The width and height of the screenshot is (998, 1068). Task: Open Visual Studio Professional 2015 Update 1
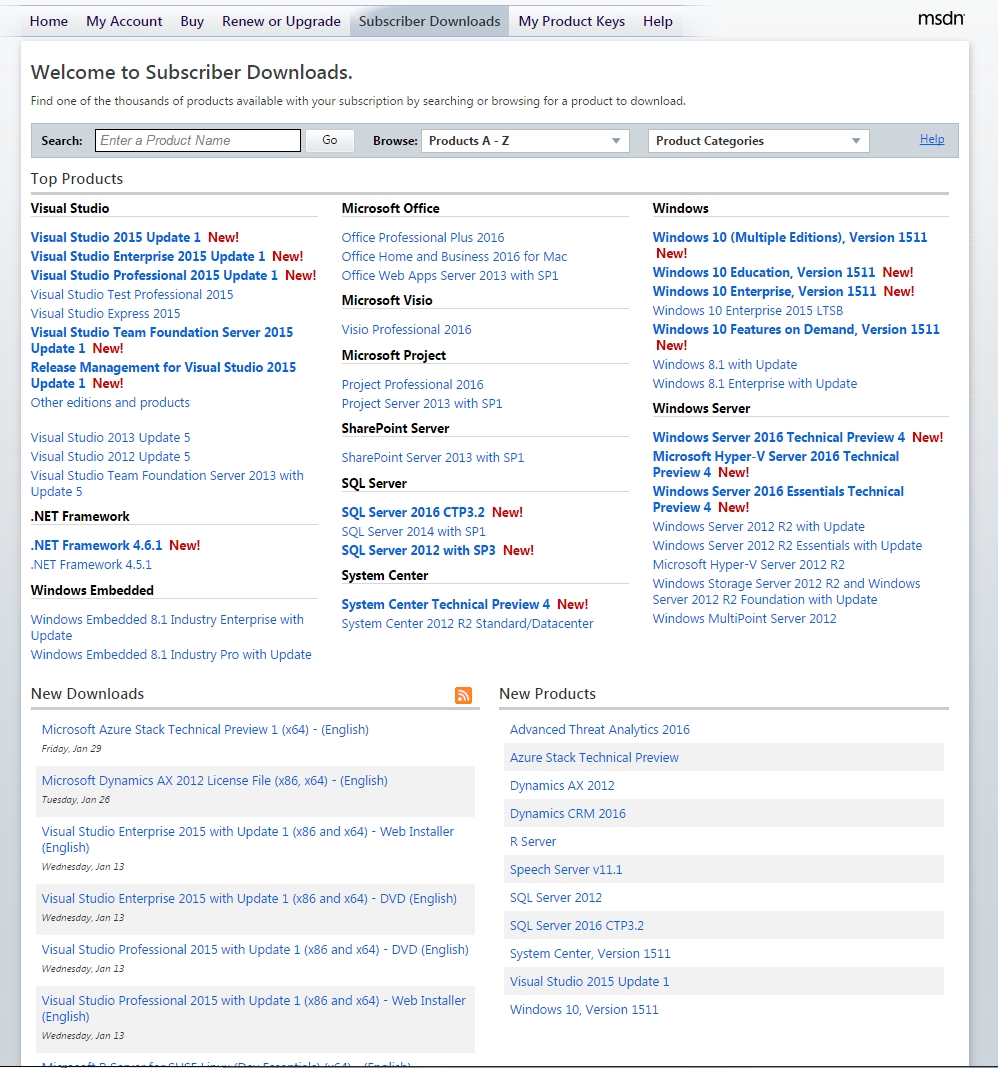pyautogui.click(x=154, y=276)
